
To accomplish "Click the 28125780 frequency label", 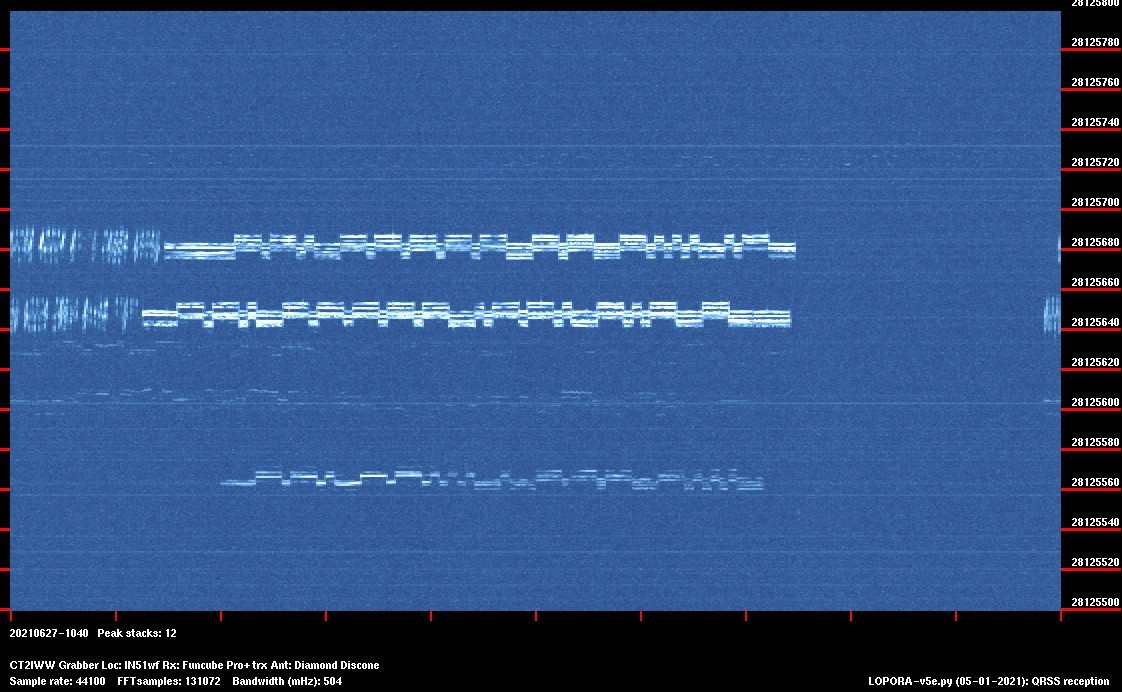I will [x=1095, y=42].
